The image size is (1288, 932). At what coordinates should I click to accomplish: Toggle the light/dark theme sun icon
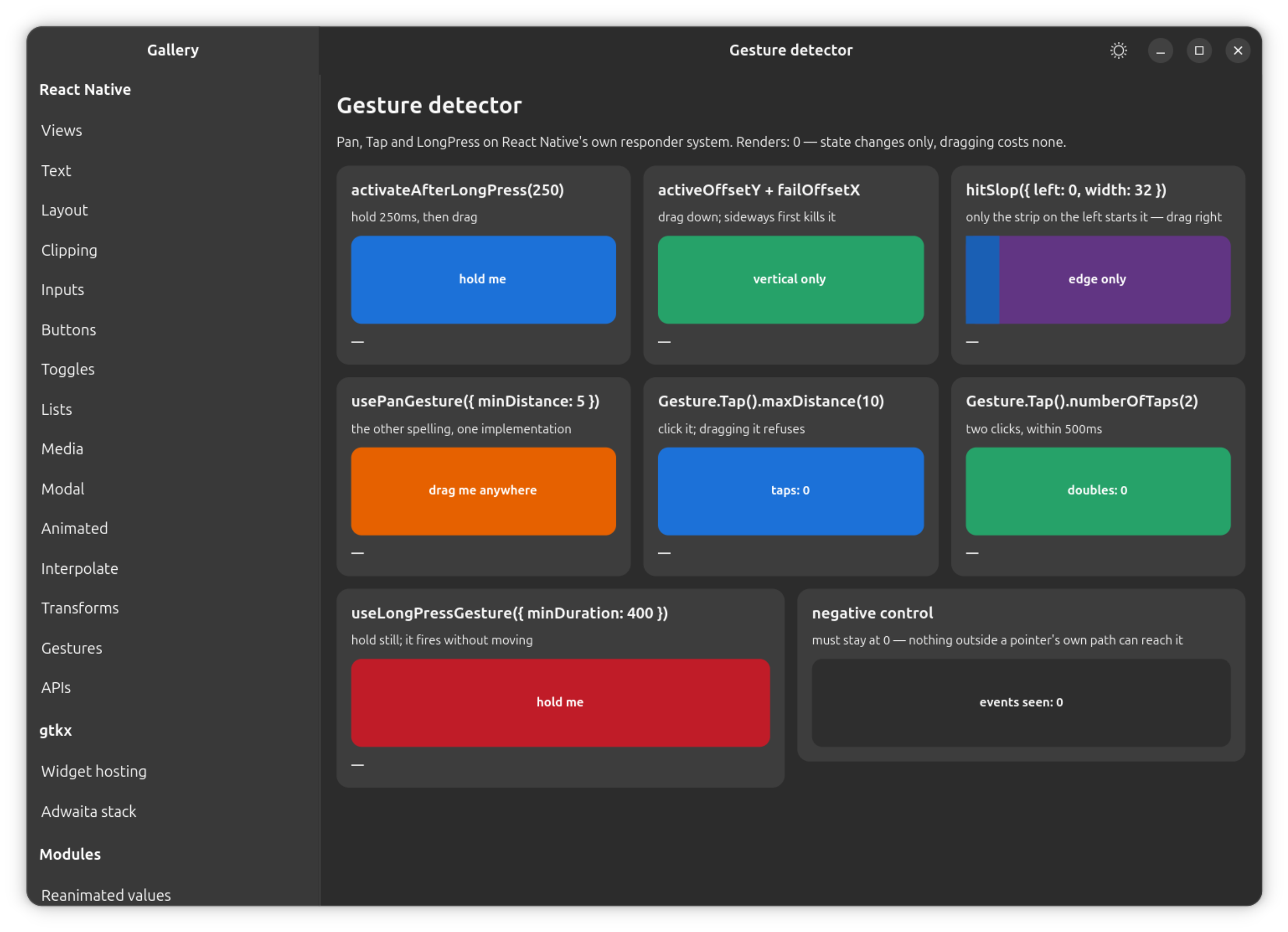point(1118,51)
